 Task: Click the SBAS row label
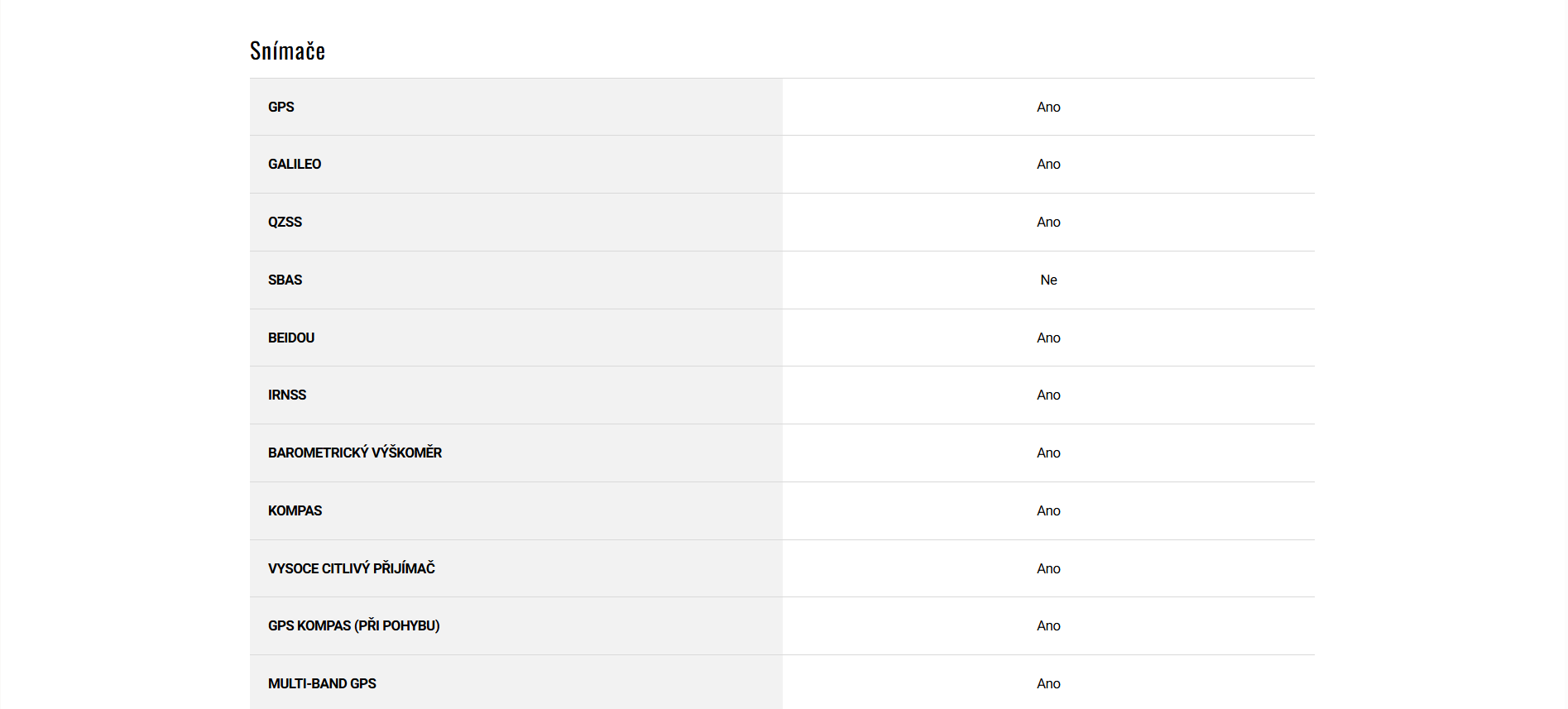tap(285, 280)
